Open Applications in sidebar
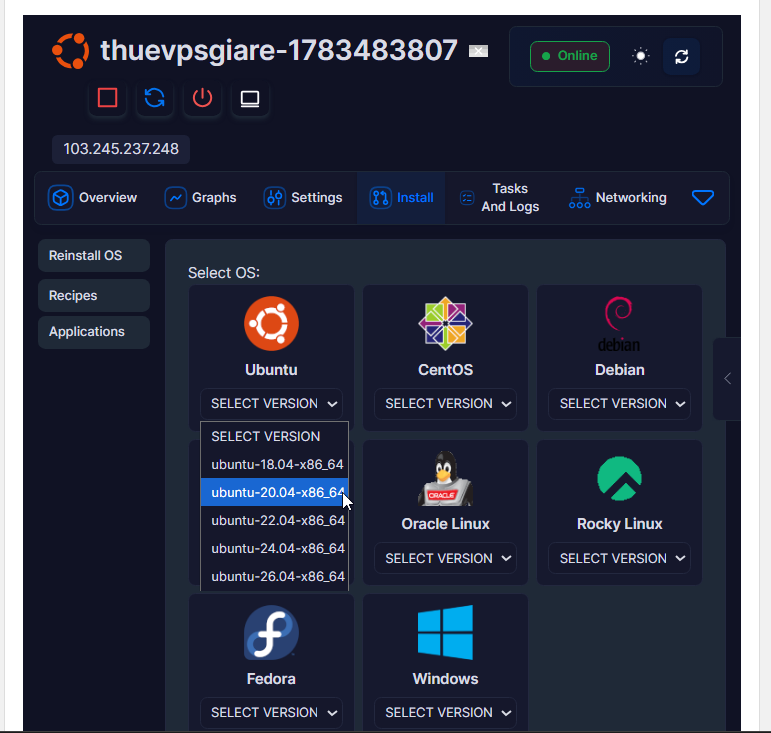The height and width of the screenshot is (733, 771). 94,332
